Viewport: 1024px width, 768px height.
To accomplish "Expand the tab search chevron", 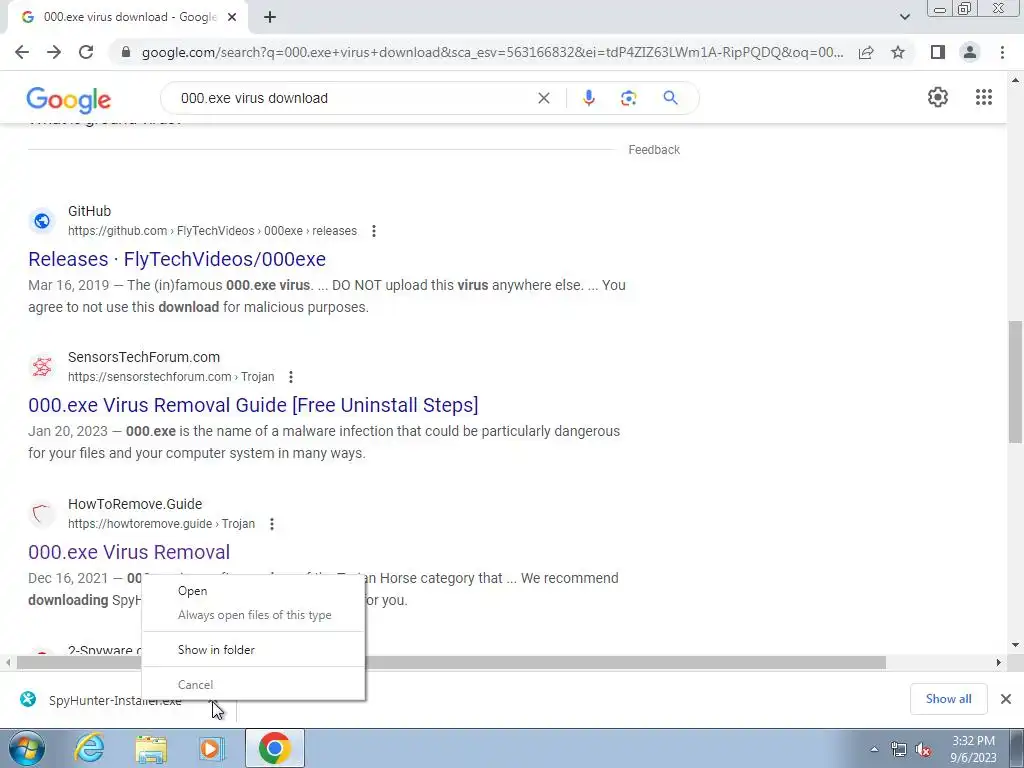I will 904,17.
